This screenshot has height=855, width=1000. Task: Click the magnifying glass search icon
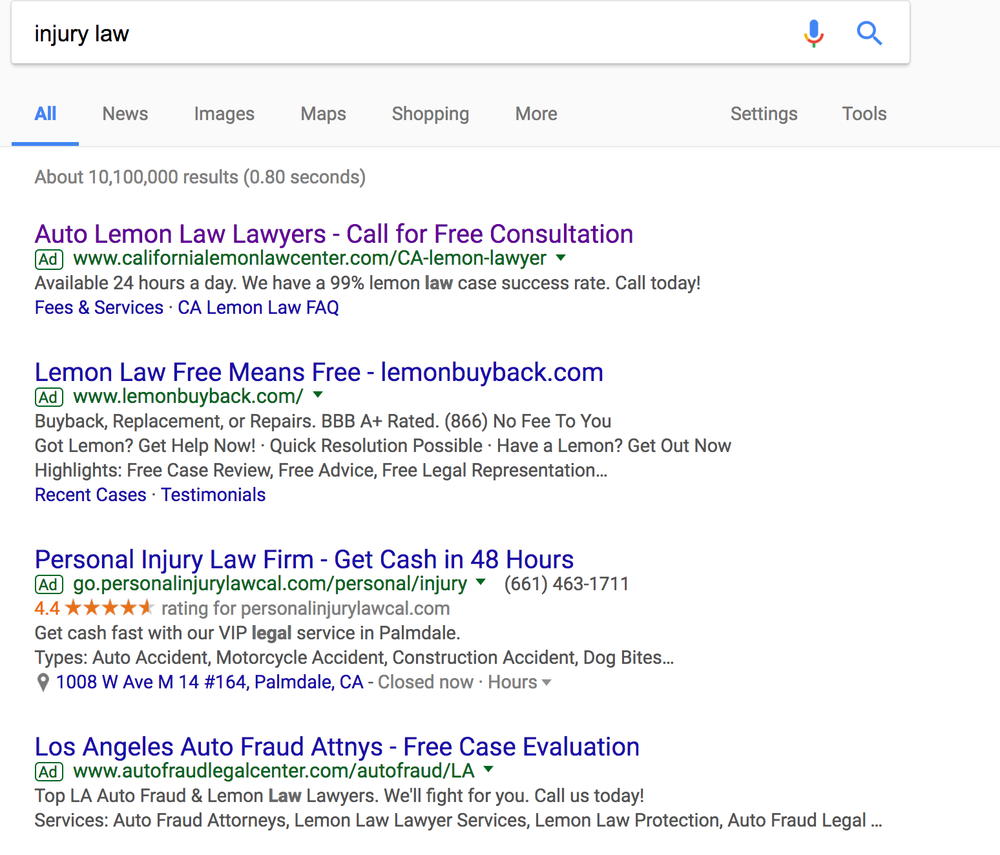coord(869,33)
